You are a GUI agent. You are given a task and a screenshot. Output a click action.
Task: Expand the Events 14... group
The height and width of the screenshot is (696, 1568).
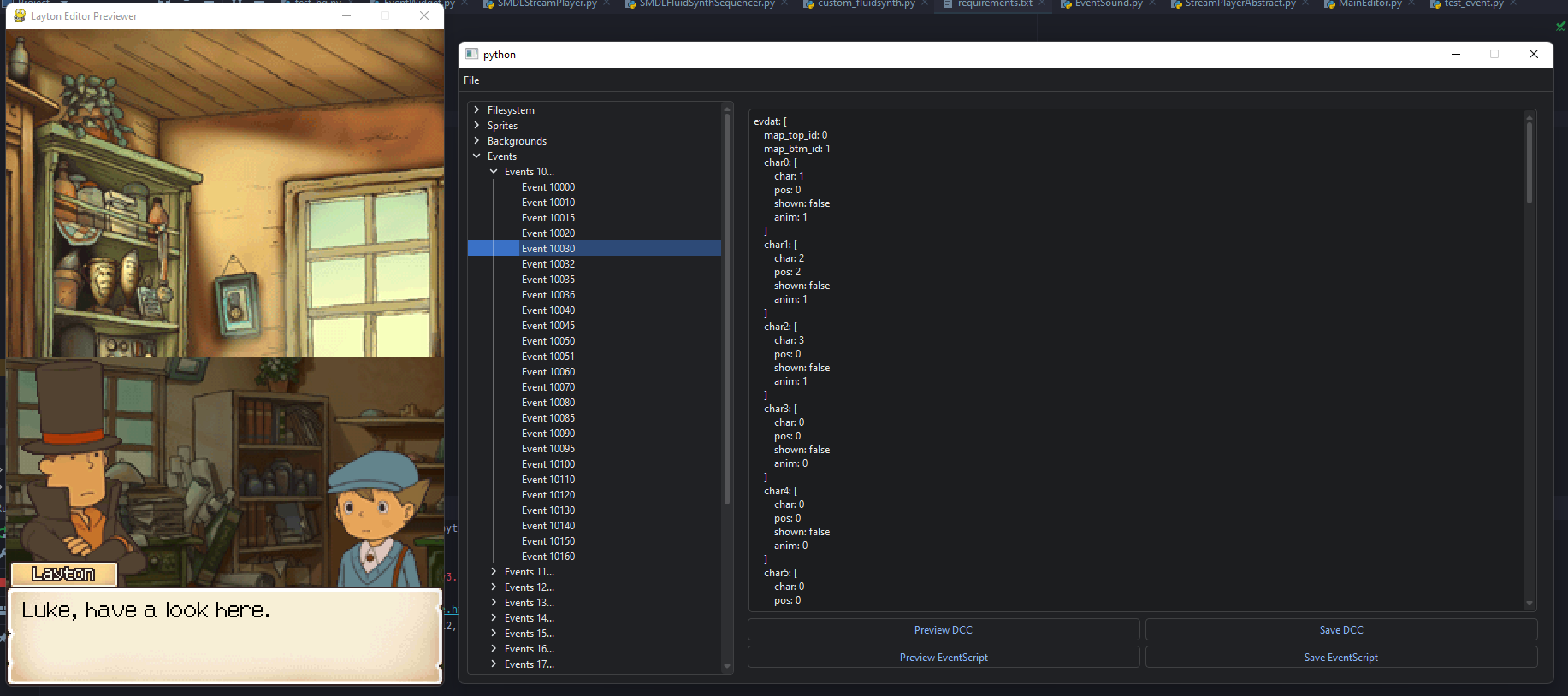tap(494, 618)
